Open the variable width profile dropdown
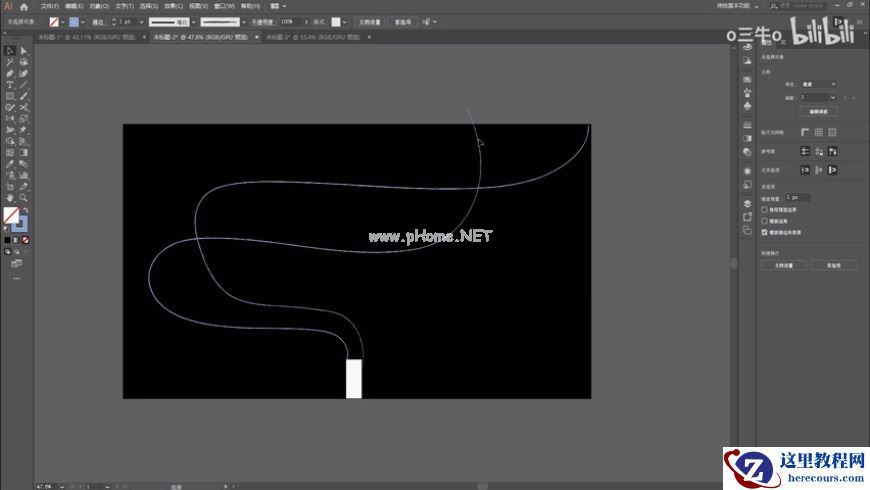Image resolution: width=870 pixels, height=490 pixels. [193, 22]
